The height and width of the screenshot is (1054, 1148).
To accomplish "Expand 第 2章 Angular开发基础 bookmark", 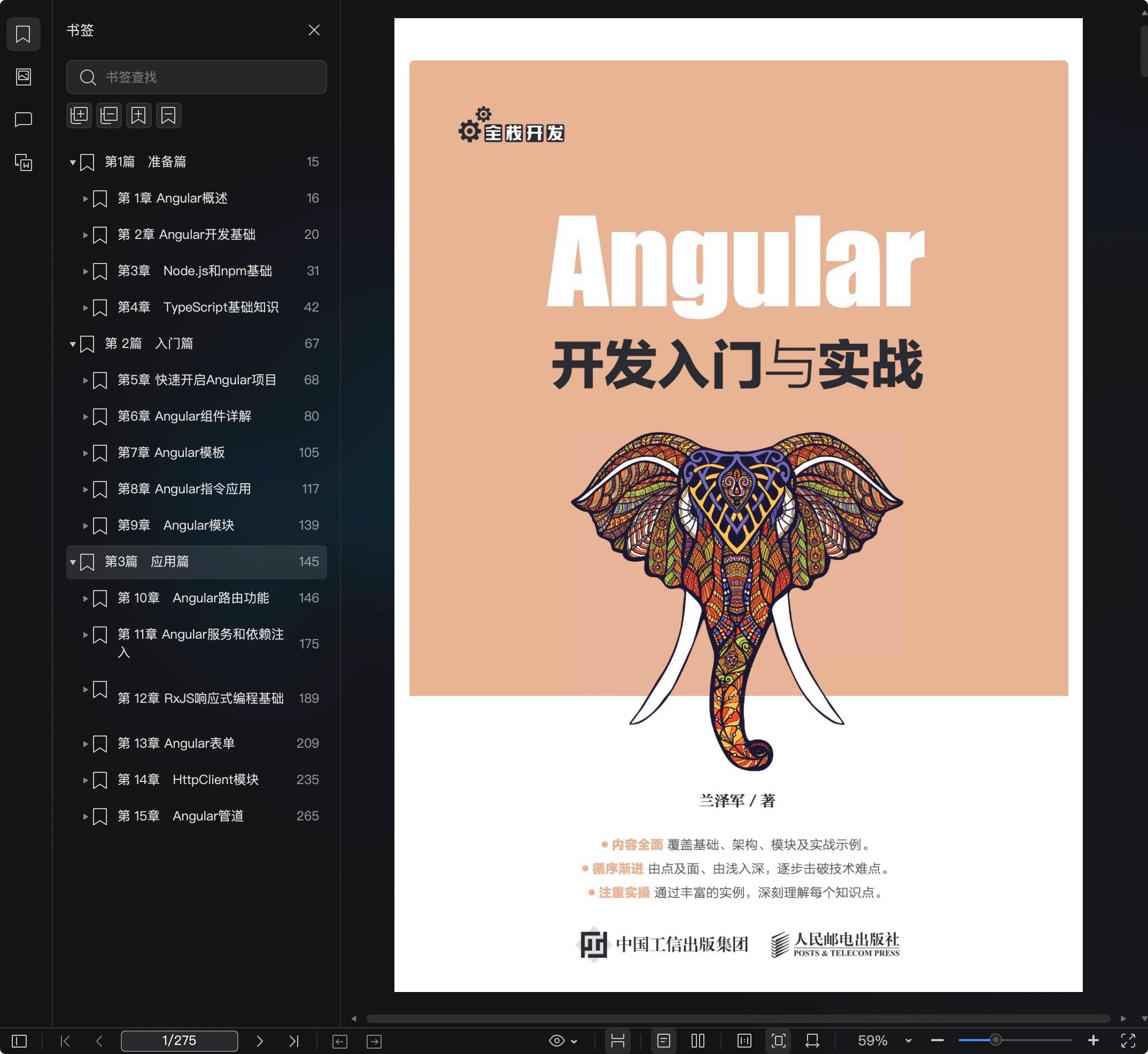I will point(85,235).
